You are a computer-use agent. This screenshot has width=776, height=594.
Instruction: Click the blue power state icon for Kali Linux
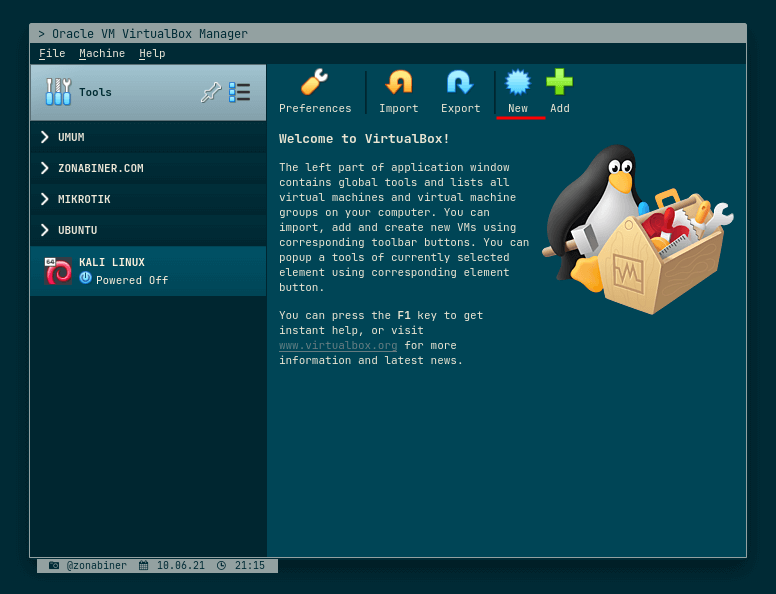pos(85,278)
